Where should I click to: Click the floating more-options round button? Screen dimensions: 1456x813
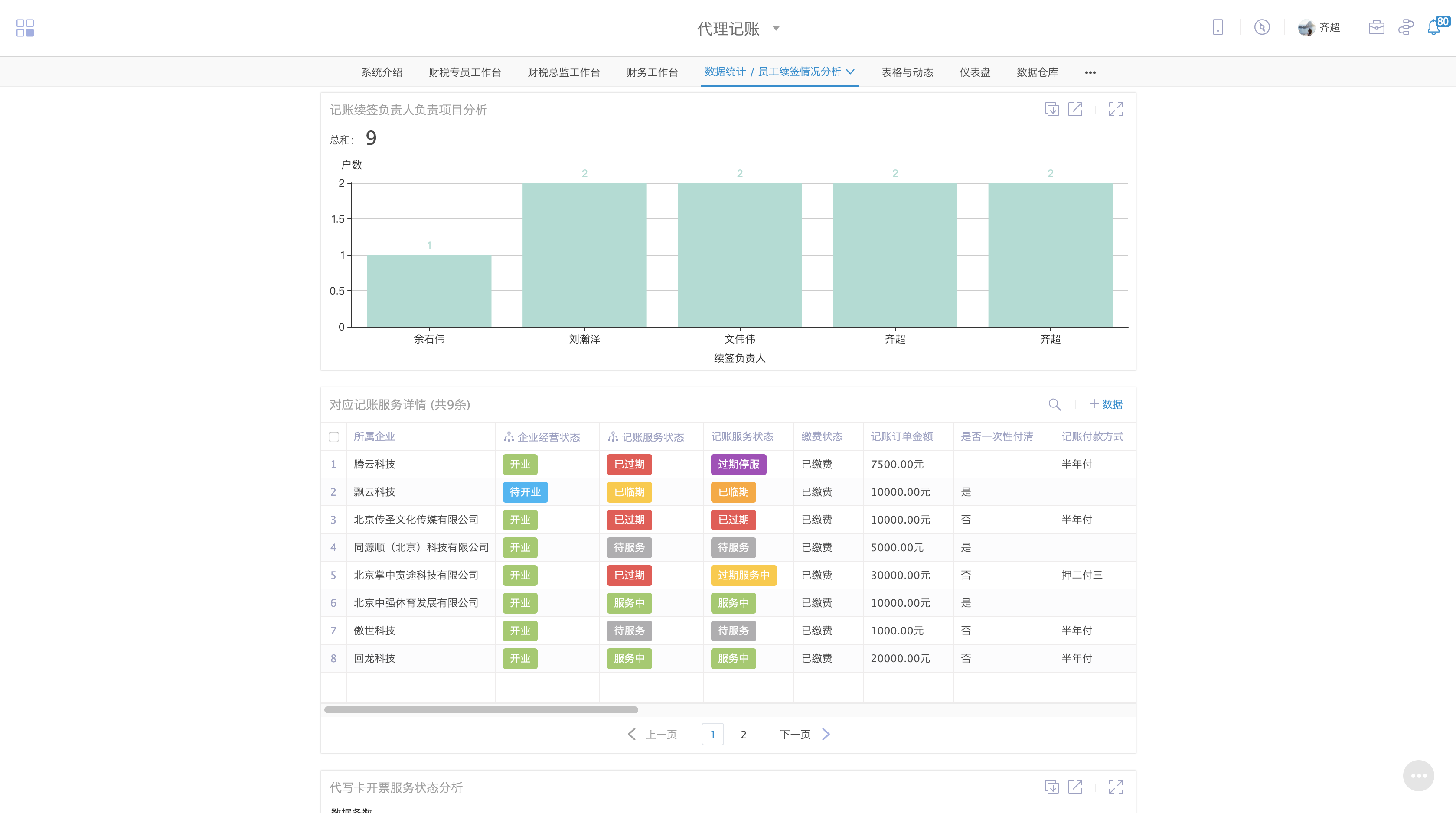[1418, 776]
